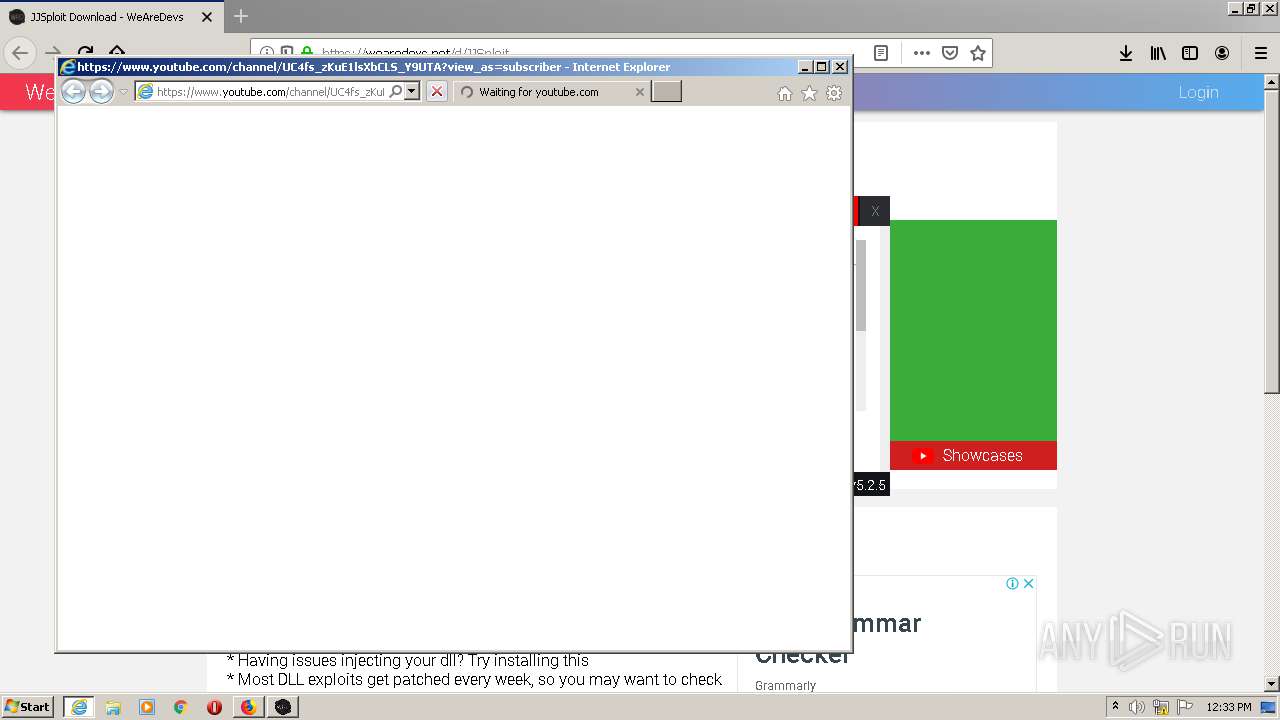Open new tab in Internet Explorer
Viewport: 1280px width, 720px height.
(666, 92)
